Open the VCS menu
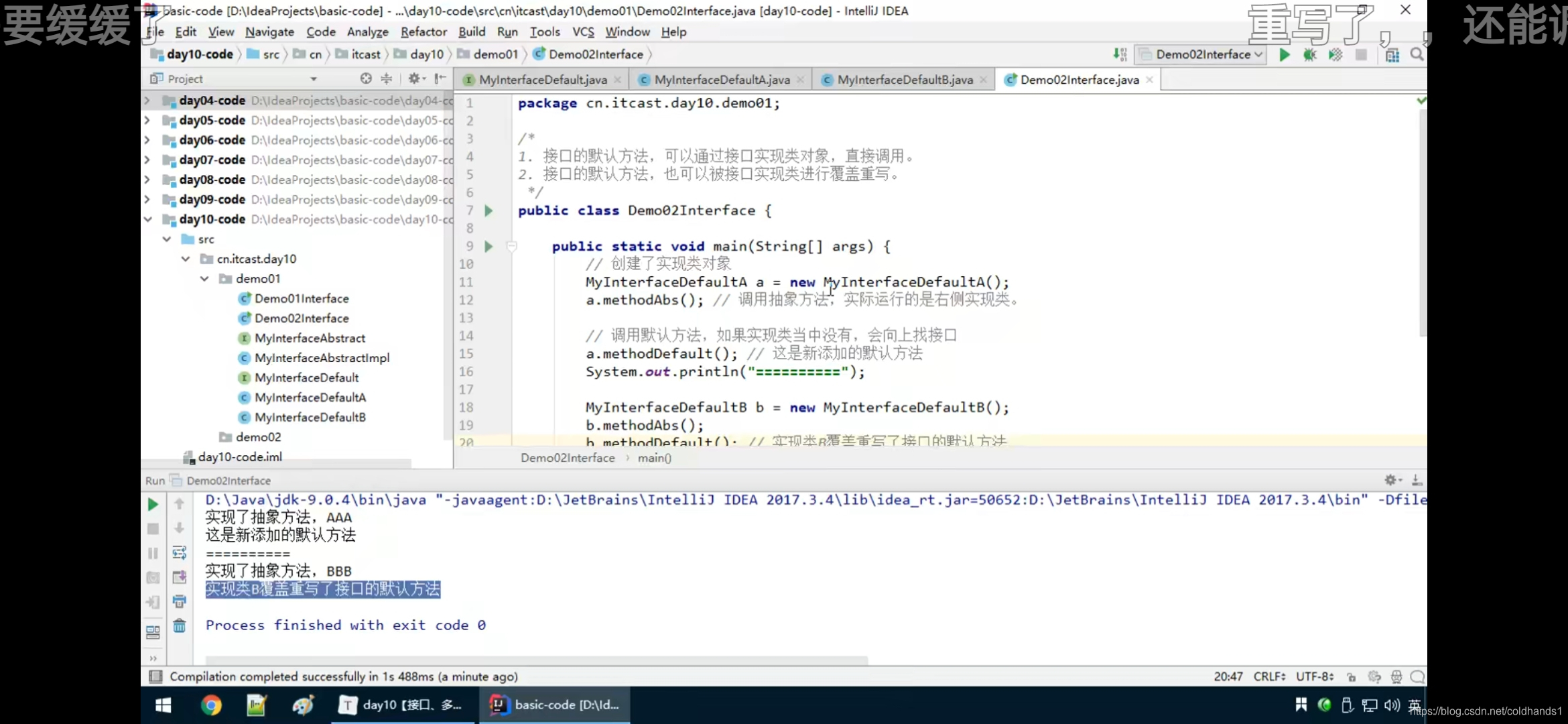This screenshot has width=1568, height=724. pos(583,32)
